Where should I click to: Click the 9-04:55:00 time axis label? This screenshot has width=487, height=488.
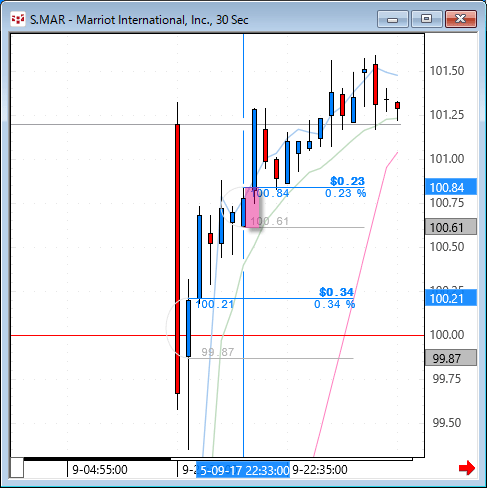(x=100, y=470)
